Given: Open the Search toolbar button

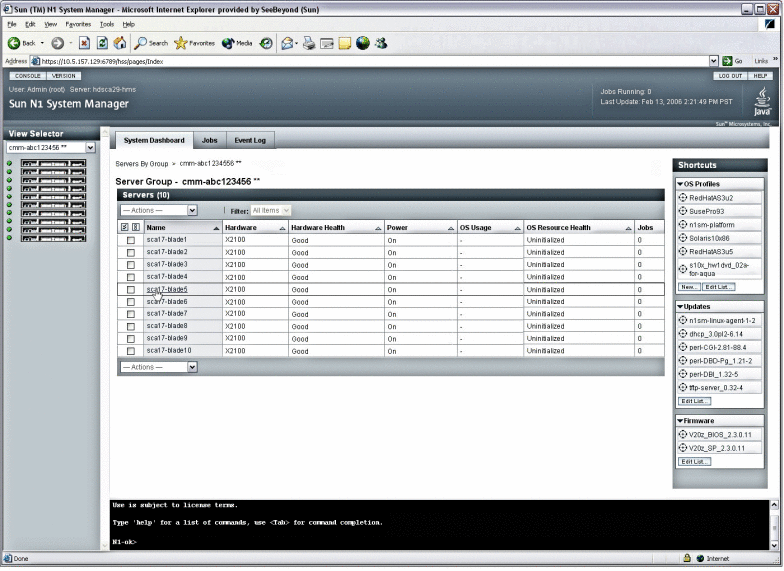Looking at the screenshot, I should 151,44.
